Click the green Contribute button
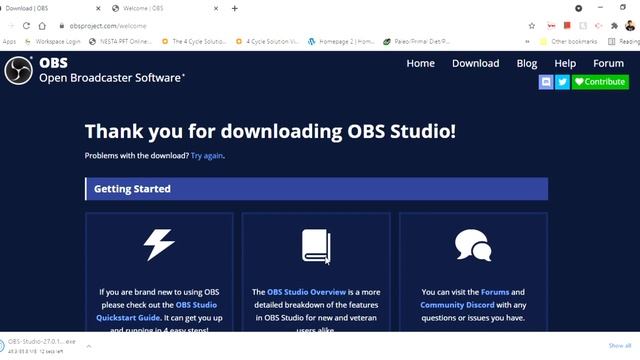This screenshot has height=360, width=640. [x=600, y=82]
